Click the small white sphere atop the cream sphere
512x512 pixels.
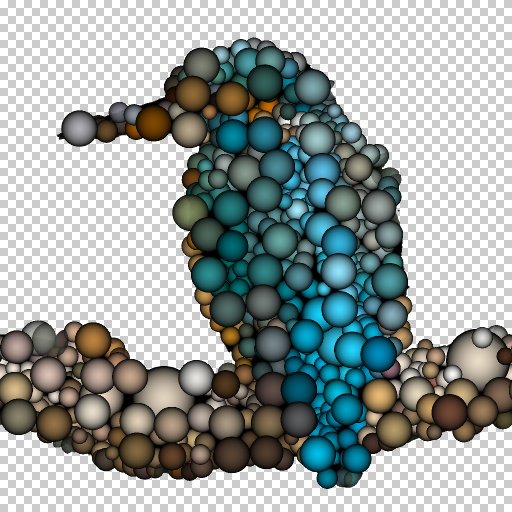[x=482, y=337]
